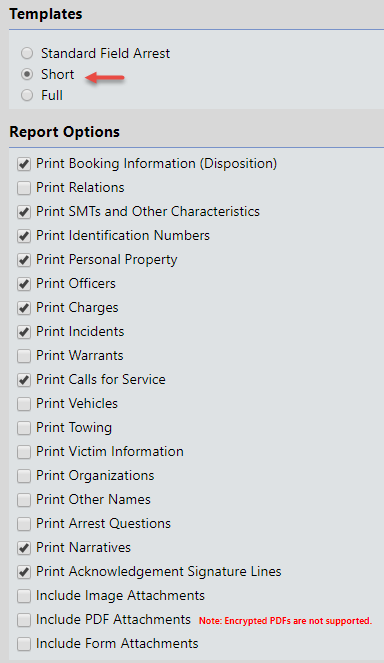Enable Include PDF Attachments checkbox
The width and height of the screenshot is (384, 663).
(24, 620)
